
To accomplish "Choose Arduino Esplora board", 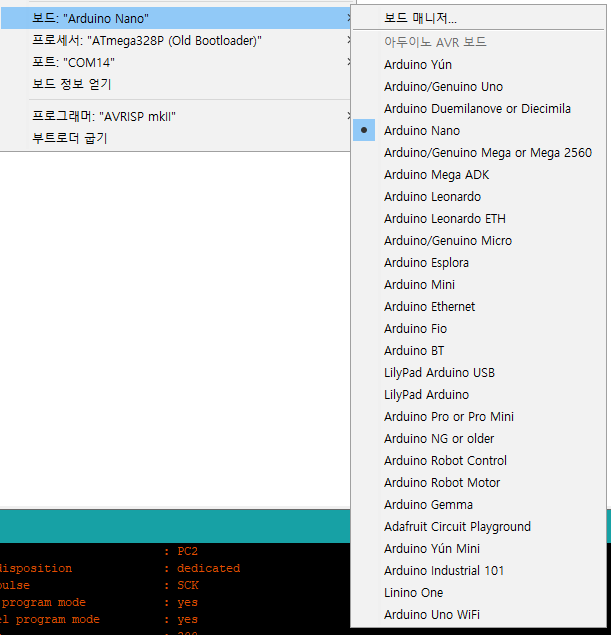I will pyautogui.click(x=479, y=262).
